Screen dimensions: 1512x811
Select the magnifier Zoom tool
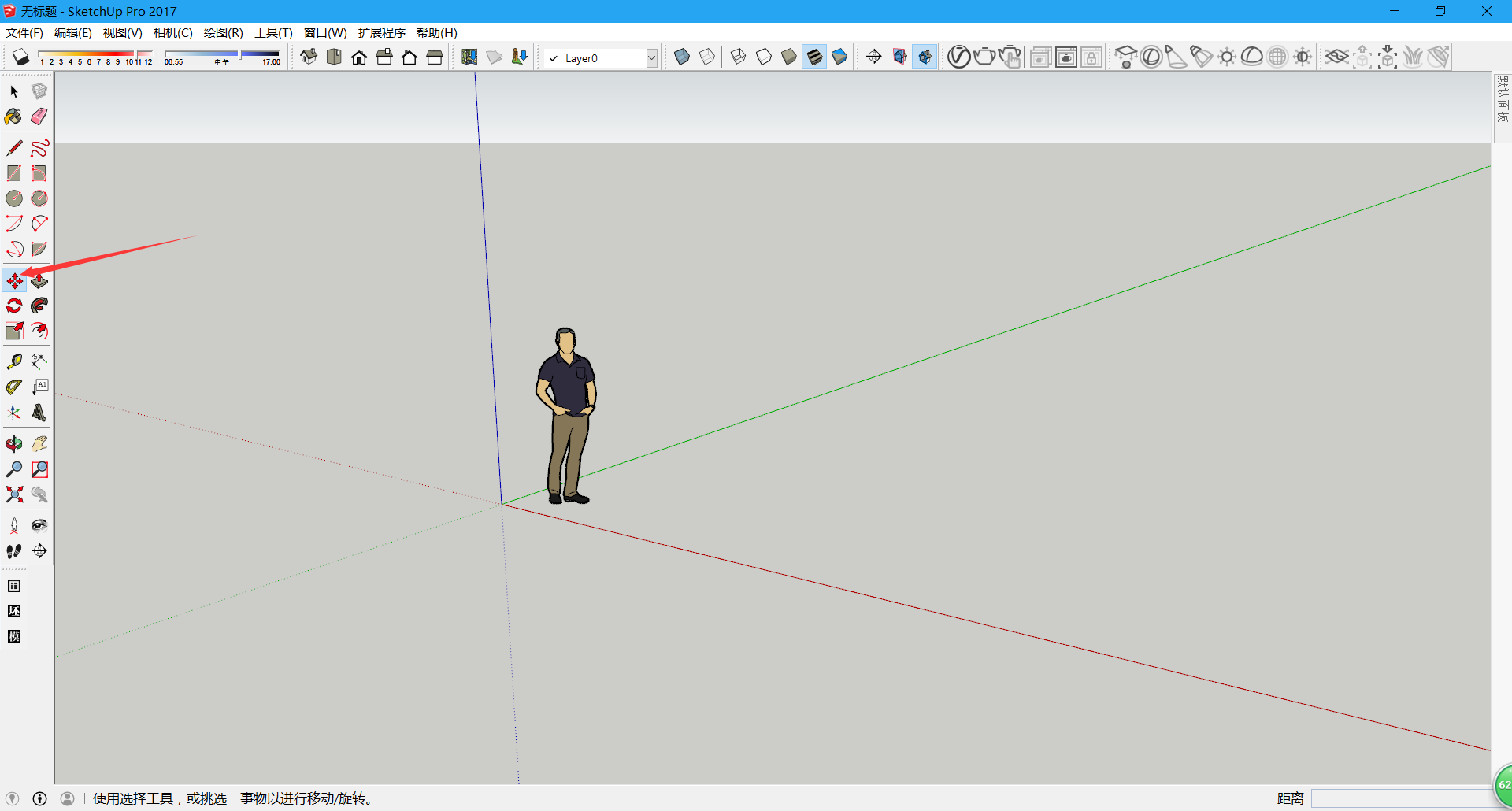[14, 469]
